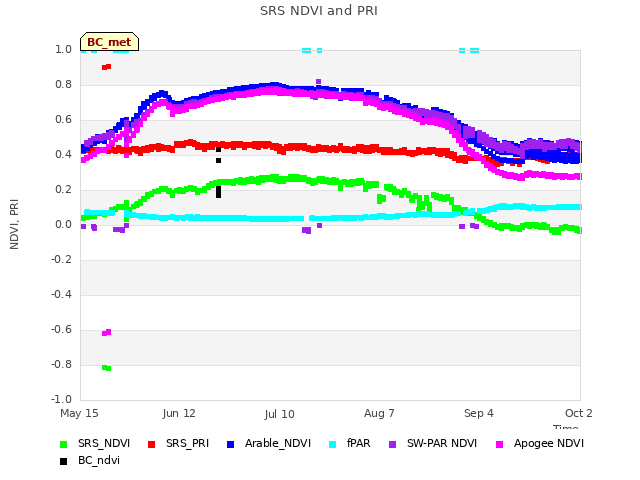Toggle the Apogee NDVI series label

[x=549, y=444]
